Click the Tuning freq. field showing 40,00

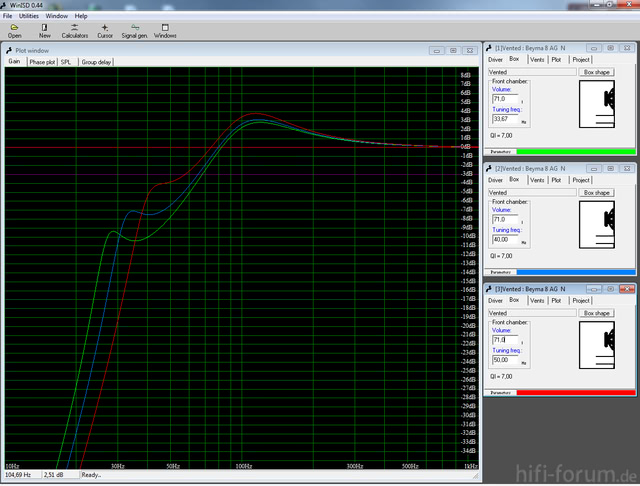505,240
